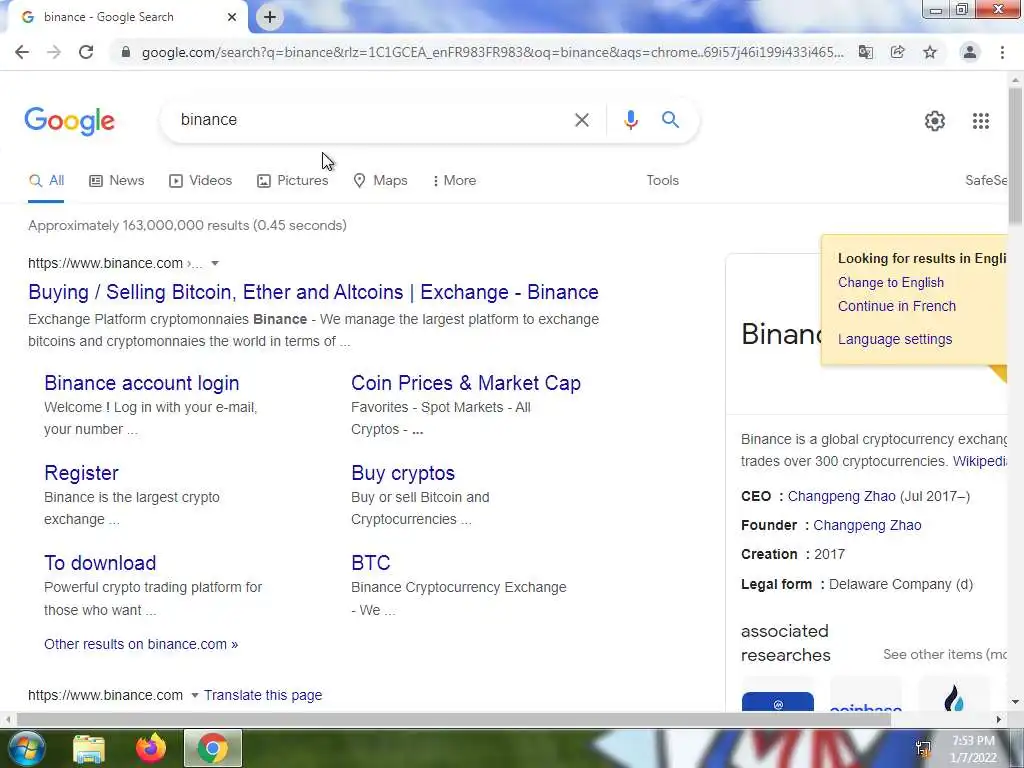Image resolution: width=1024 pixels, height=768 pixels.
Task: Open Other results on binance.com
Action: point(141,645)
